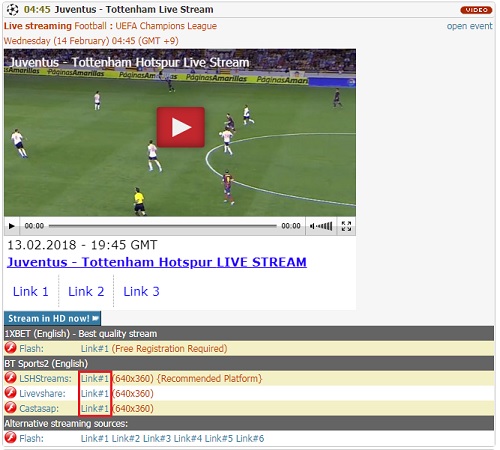Click 'Juventus - Tottenham Live Stream' title text
Image resolution: width=500 pixels, height=450 pixels.
[x=134, y=9]
